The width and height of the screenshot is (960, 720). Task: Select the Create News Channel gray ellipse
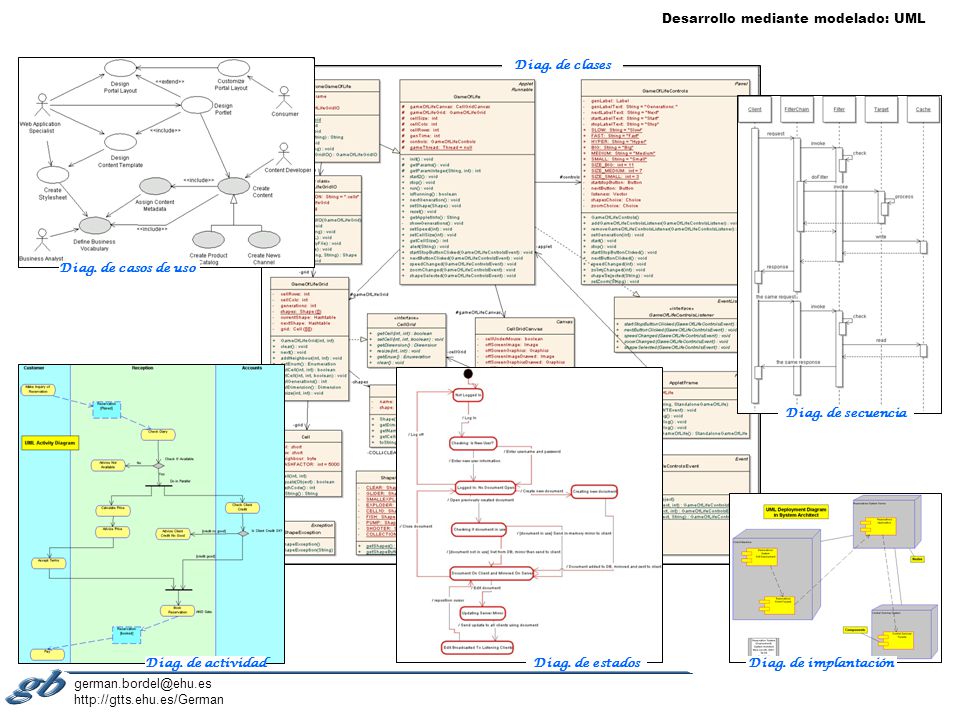[x=264, y=239]
